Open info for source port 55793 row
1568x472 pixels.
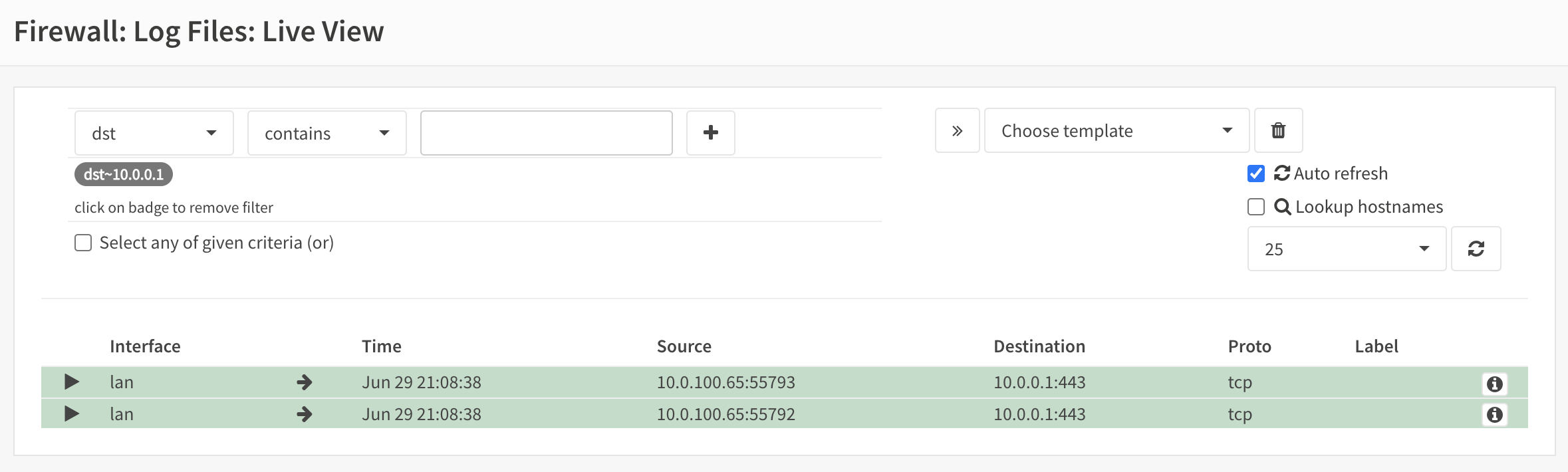pyautogui.click(x=1494, y=384)
